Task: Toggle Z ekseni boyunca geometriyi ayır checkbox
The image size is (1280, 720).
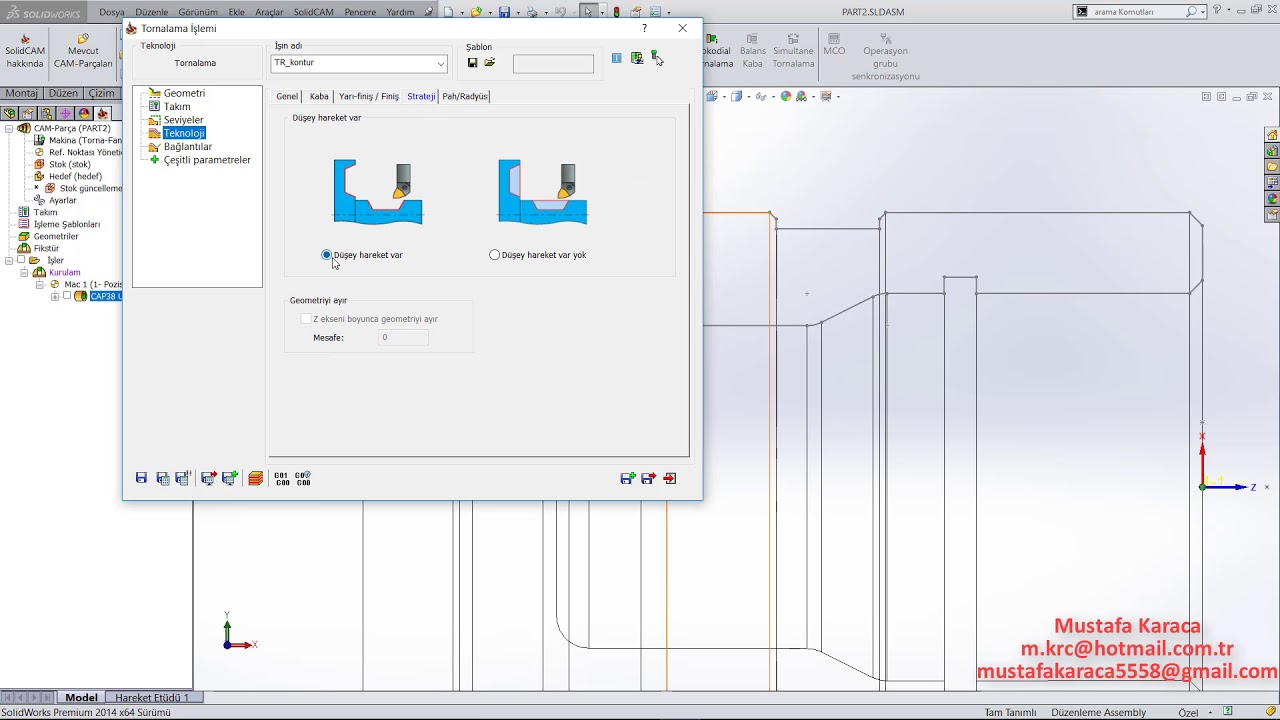Action: point(306,319)
